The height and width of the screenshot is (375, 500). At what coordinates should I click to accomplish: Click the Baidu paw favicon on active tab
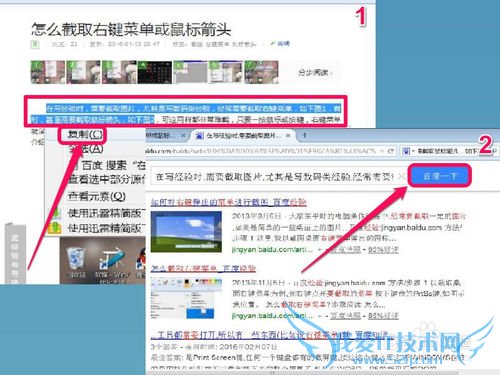pos(200,135)
